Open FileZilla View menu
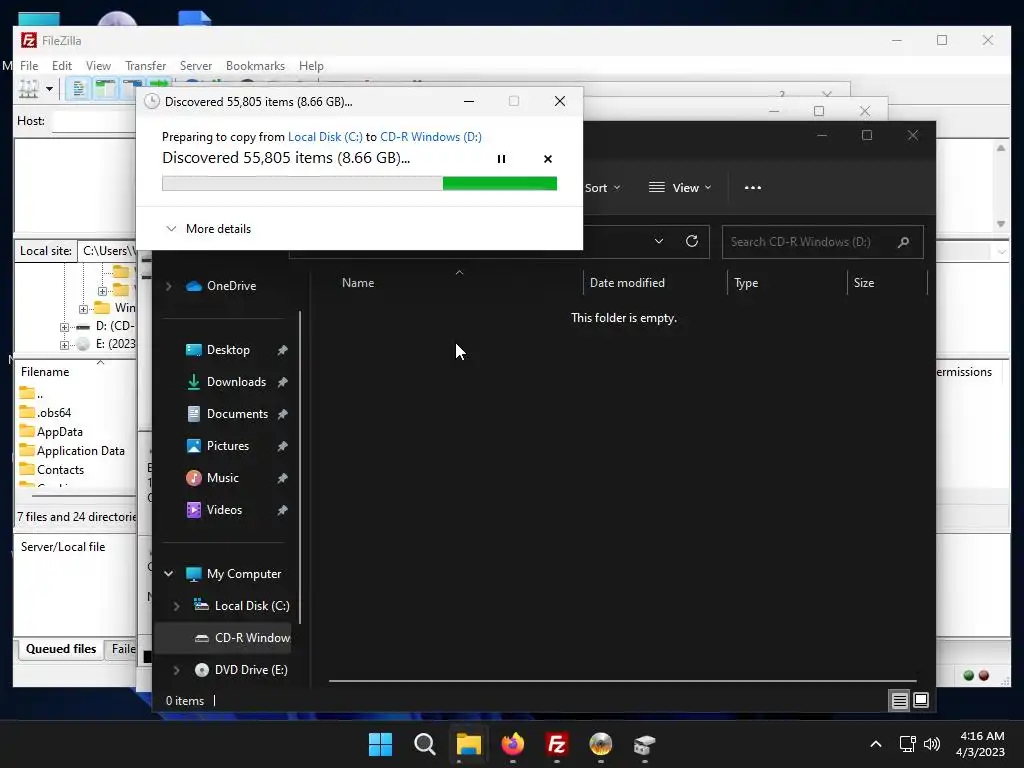 (x=98, y=66)
